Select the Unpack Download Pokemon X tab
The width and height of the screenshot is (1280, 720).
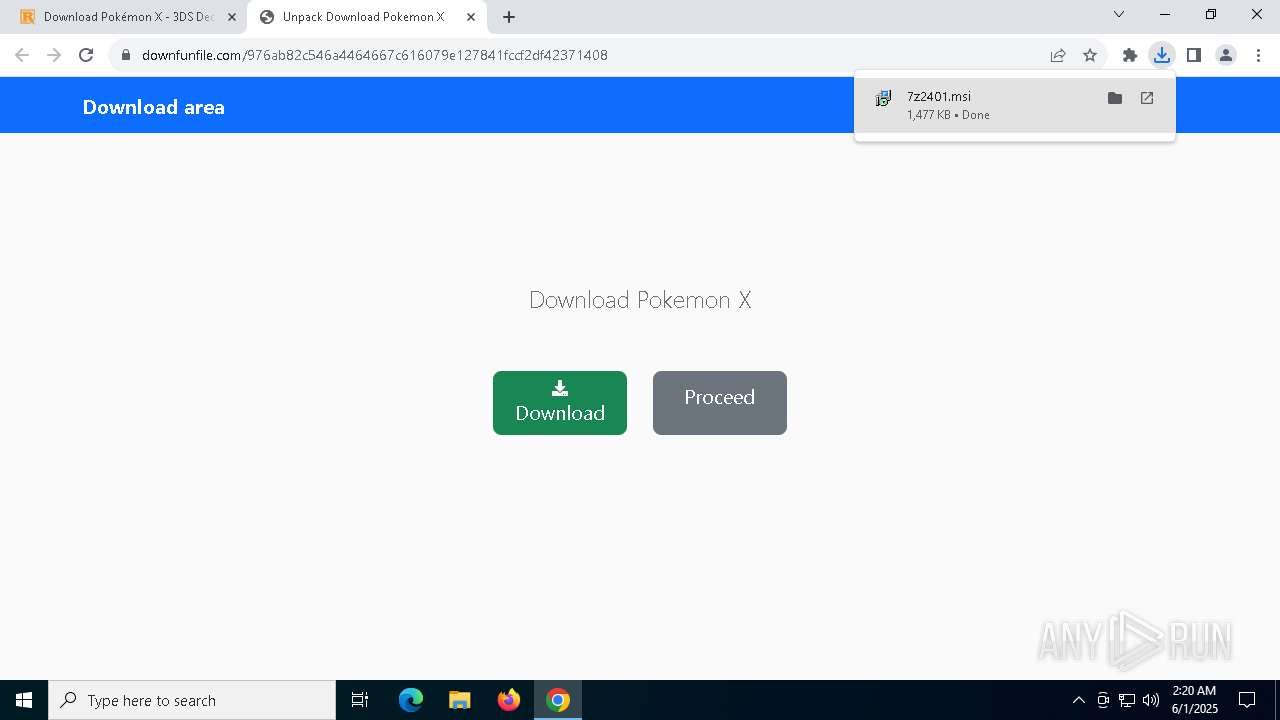(x=363, y=17)
